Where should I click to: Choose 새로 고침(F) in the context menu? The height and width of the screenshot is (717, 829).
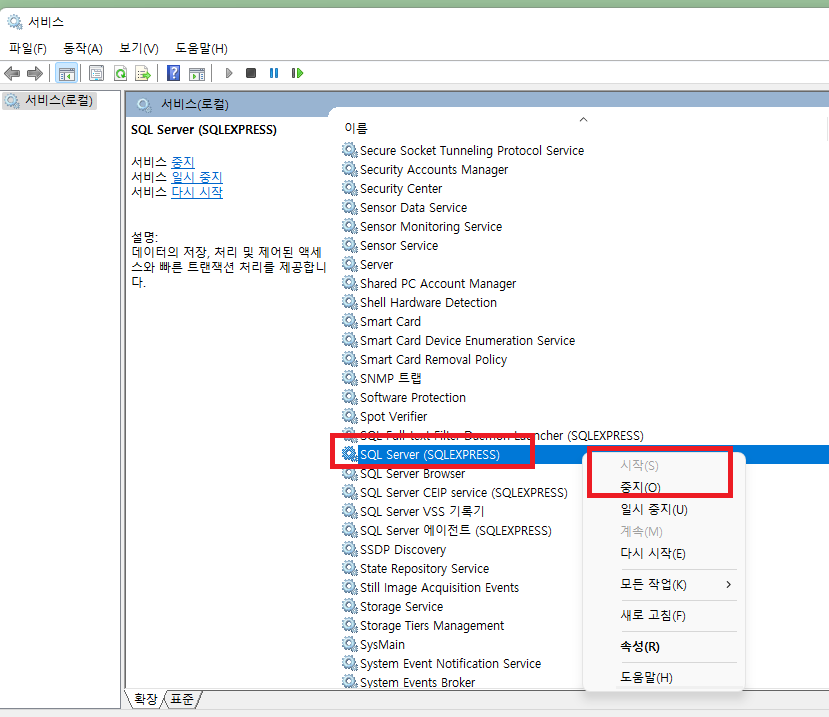pyautogui.click(x=652, y=615)
